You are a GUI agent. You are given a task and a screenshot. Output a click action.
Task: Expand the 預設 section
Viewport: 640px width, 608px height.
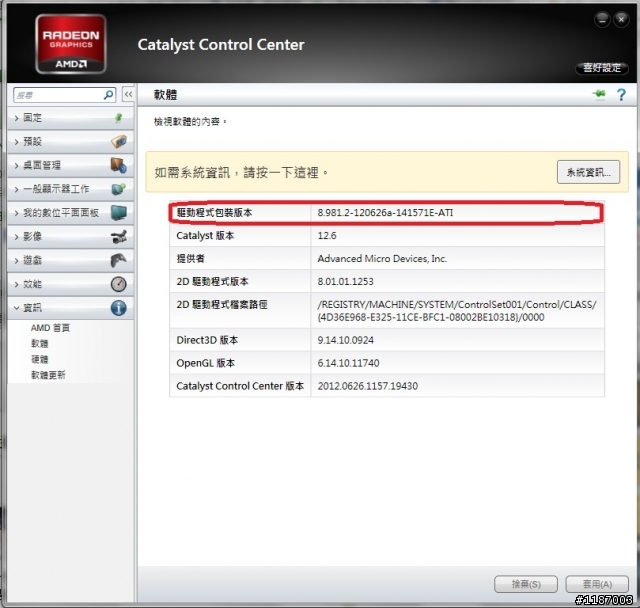tap(70, 142)
